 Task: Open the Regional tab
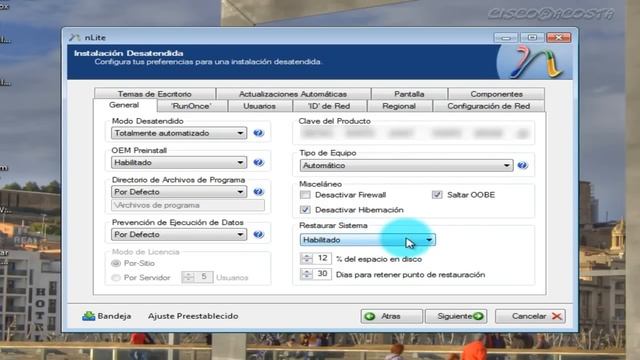[399, 106]
